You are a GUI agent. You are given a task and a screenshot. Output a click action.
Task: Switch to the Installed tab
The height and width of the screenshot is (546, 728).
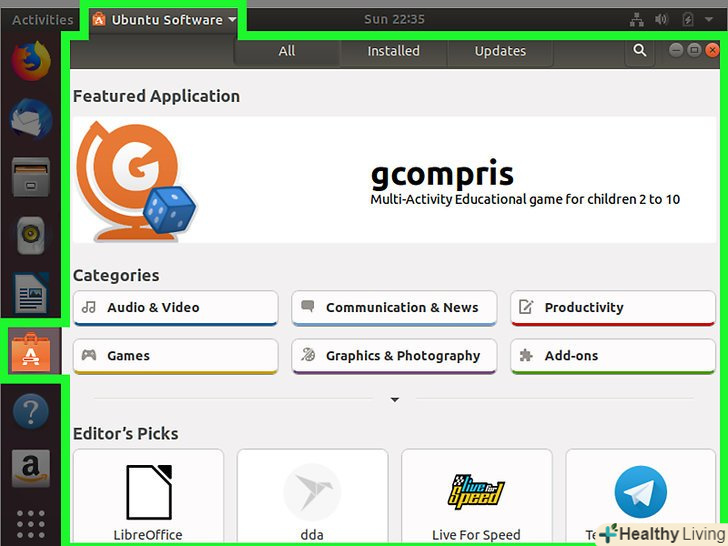click(394, 51)
